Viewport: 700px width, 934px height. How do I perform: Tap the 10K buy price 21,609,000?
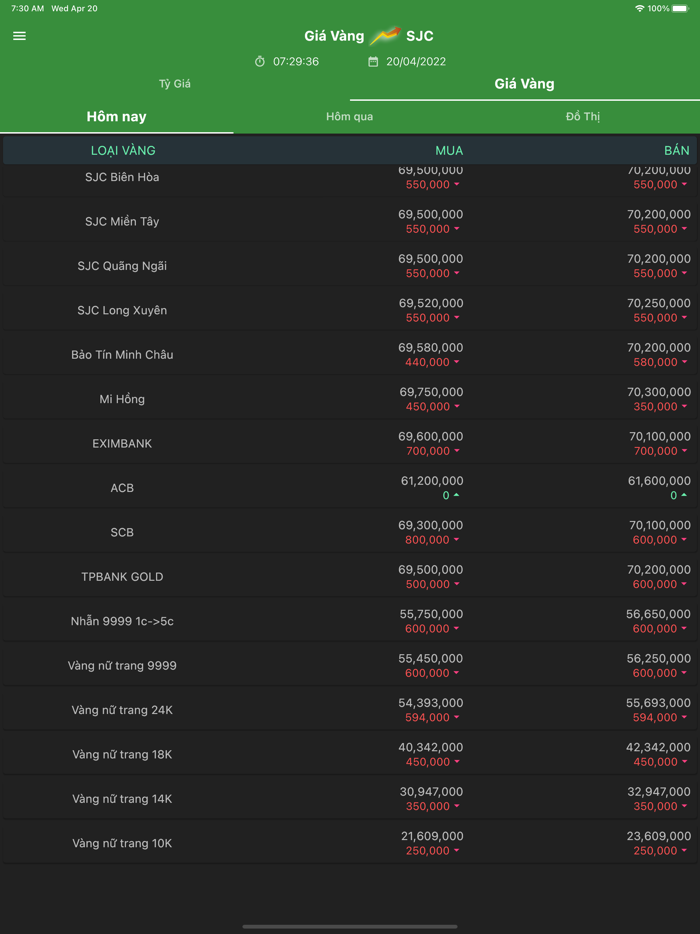coord(432,836)
